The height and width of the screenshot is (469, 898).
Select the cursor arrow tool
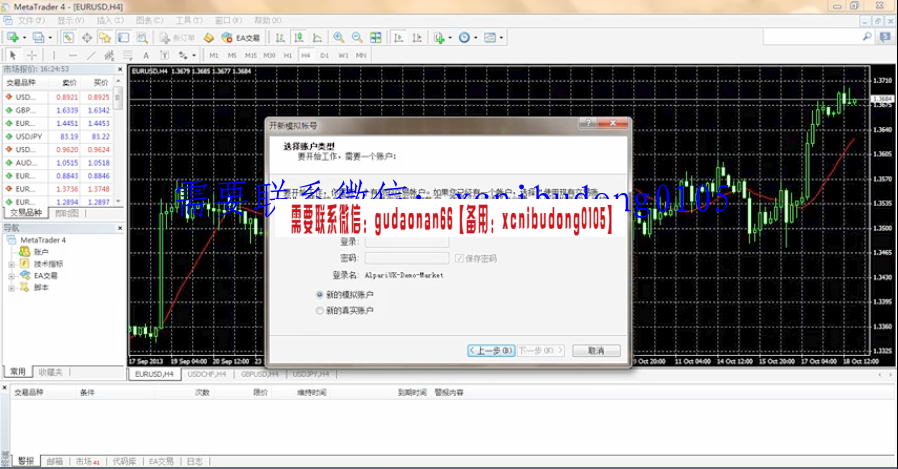pos(13,56)
